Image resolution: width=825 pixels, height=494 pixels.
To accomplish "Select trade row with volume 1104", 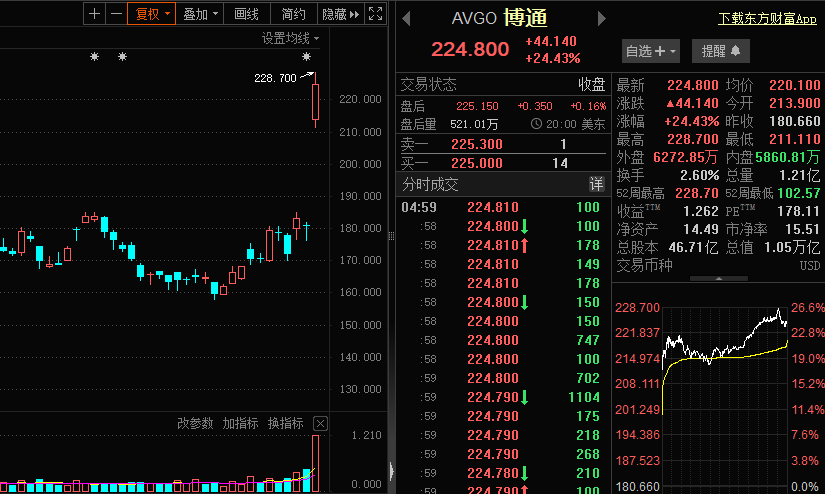I will point(501,397).
